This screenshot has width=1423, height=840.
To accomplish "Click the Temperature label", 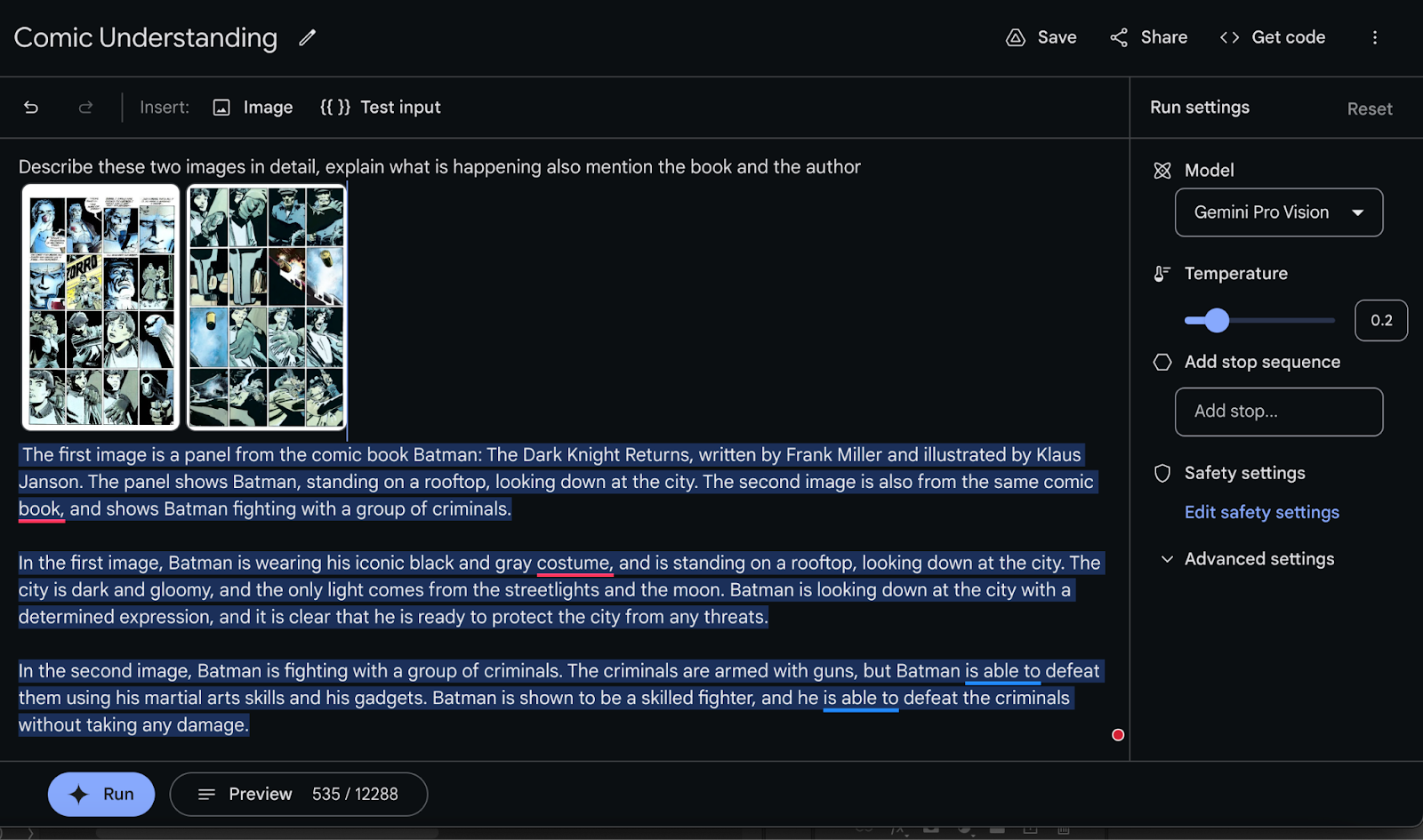I will [x=1235, y=274].
